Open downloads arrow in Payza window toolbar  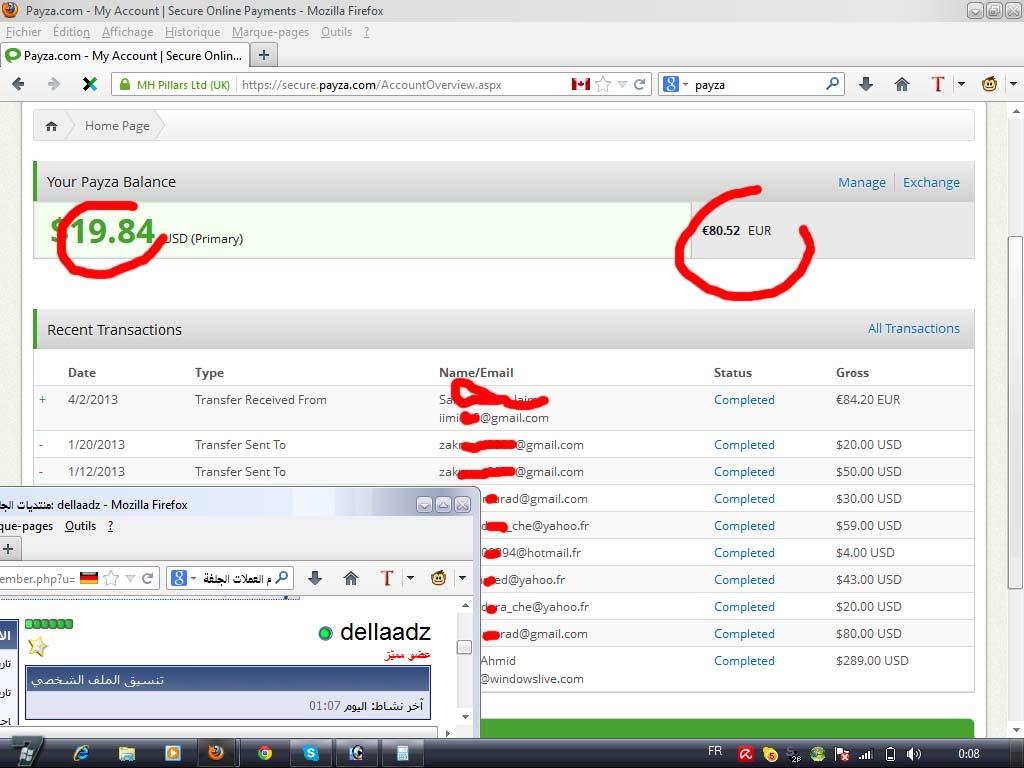pyautogui.click(x=866, y=84)
